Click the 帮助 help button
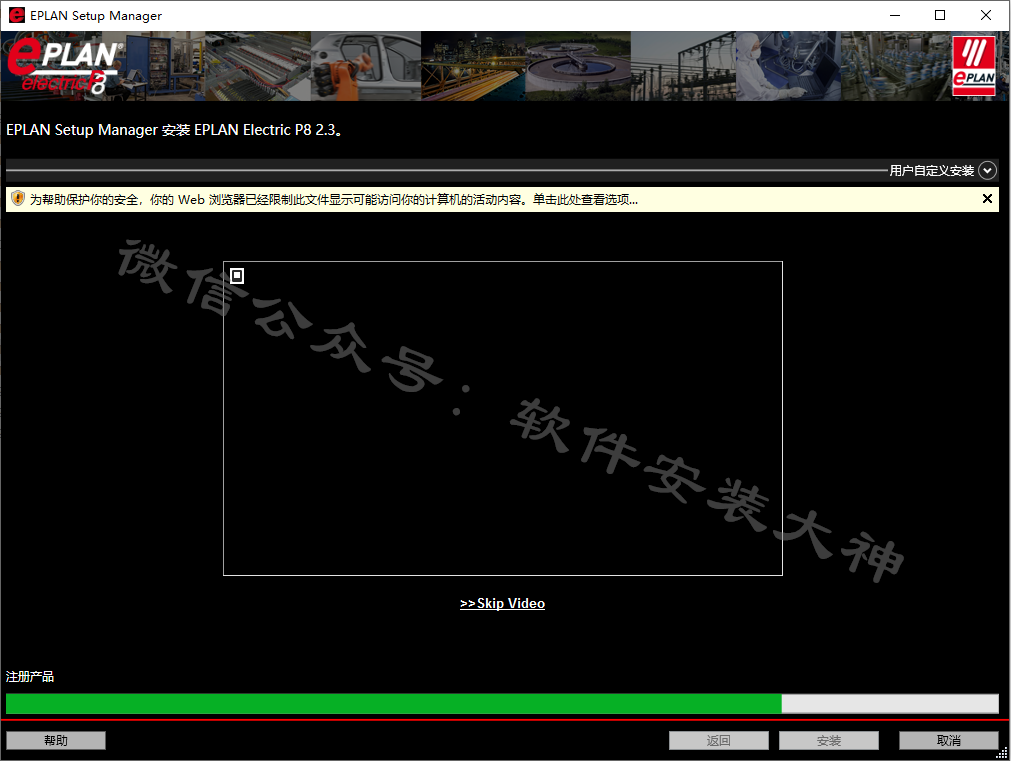Image resolution: width=1011 pixels, height=761 pixels. click(x=56, y=740)
